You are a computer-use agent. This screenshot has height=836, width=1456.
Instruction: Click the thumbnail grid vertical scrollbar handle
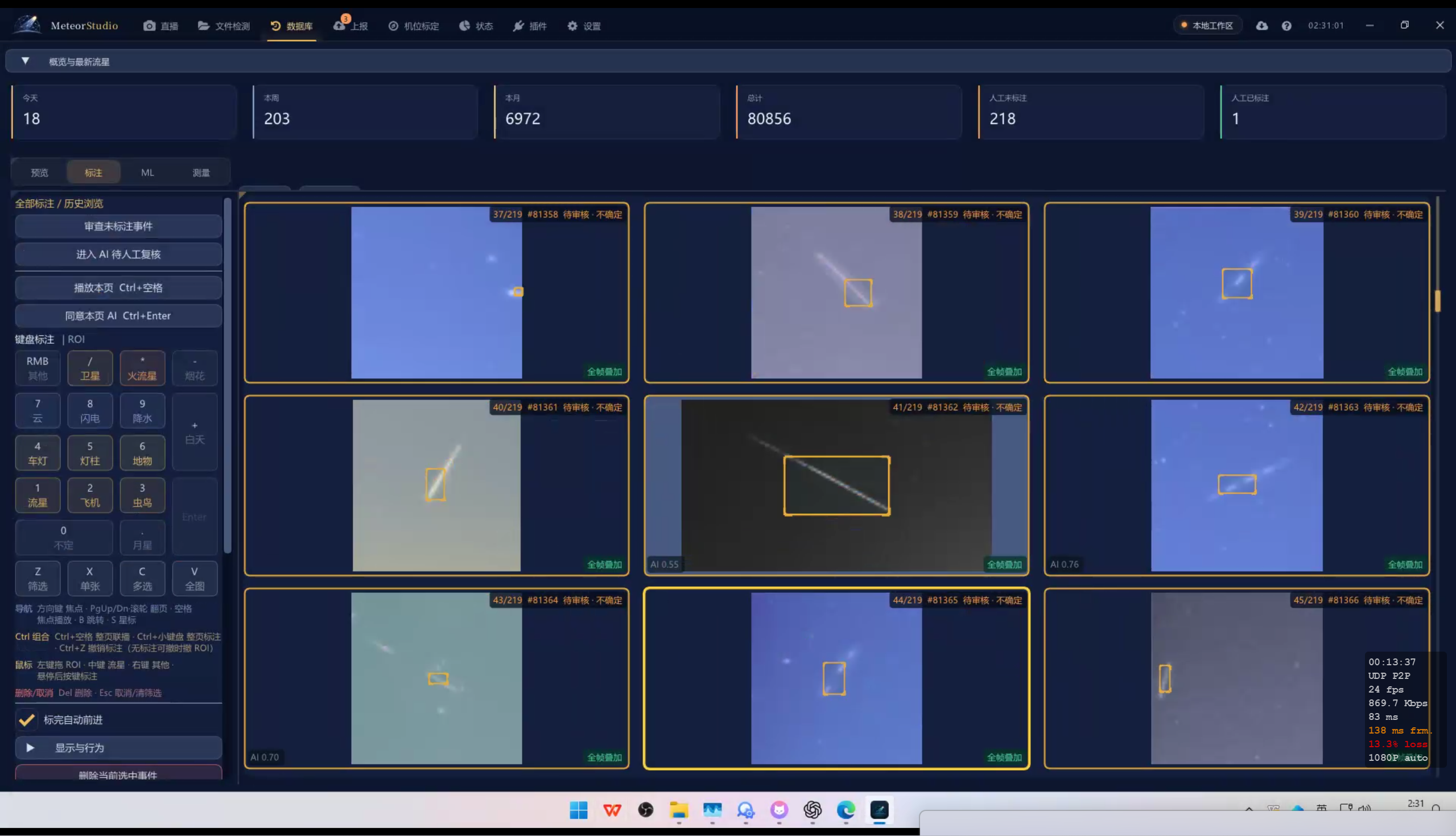pyautogui.click(x=1437, y=301)
